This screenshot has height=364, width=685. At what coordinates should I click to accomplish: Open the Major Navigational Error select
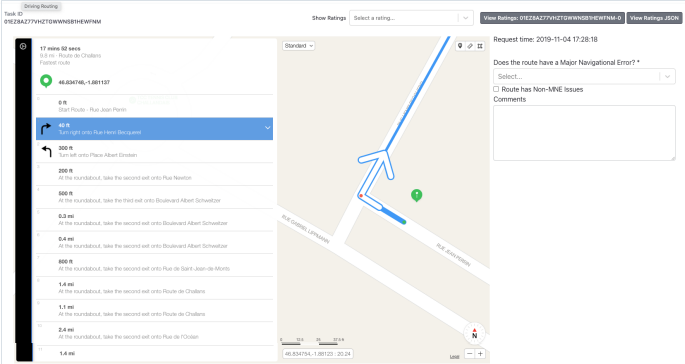[584, 76]
